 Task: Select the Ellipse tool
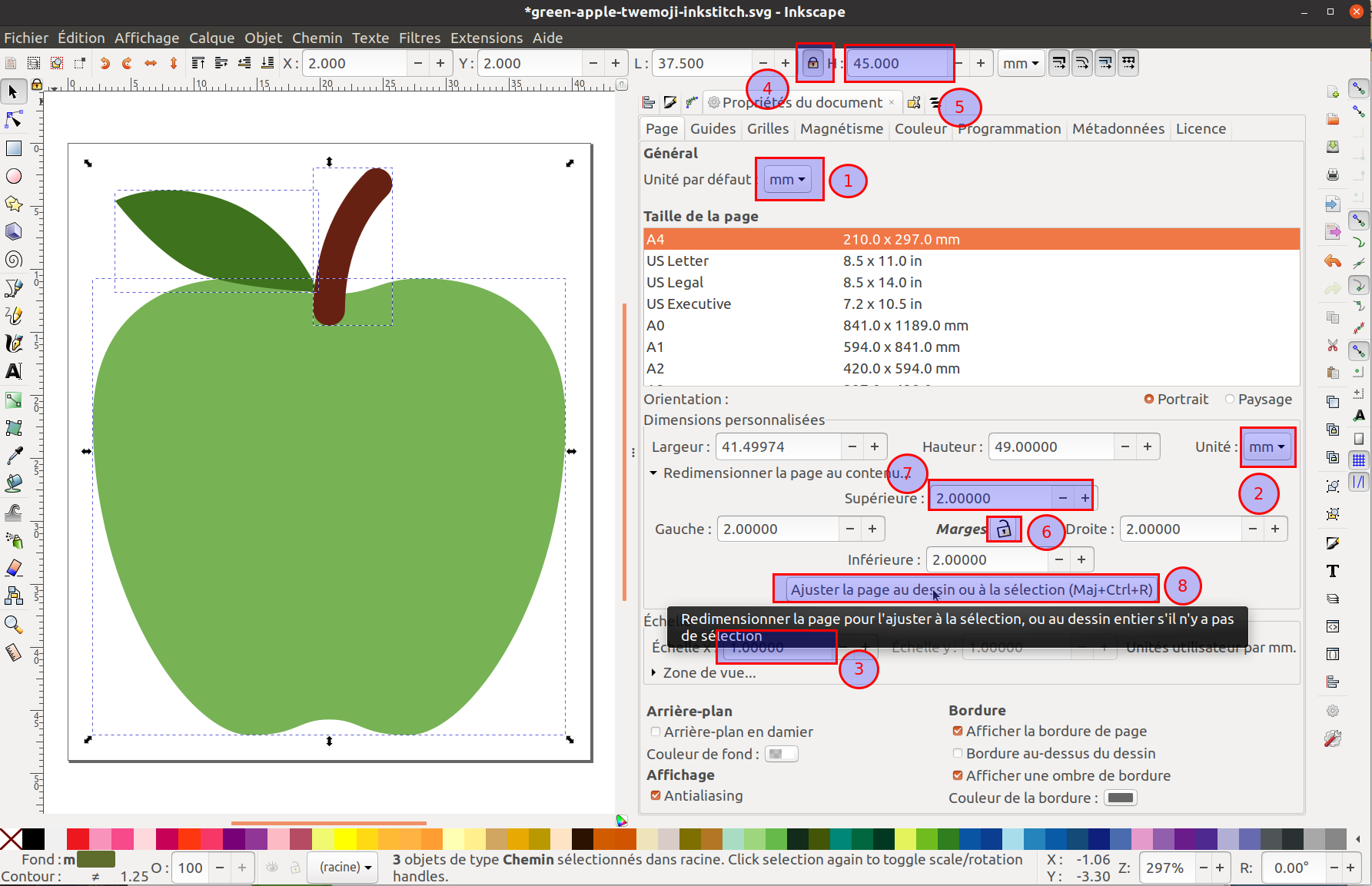[14, 176]
